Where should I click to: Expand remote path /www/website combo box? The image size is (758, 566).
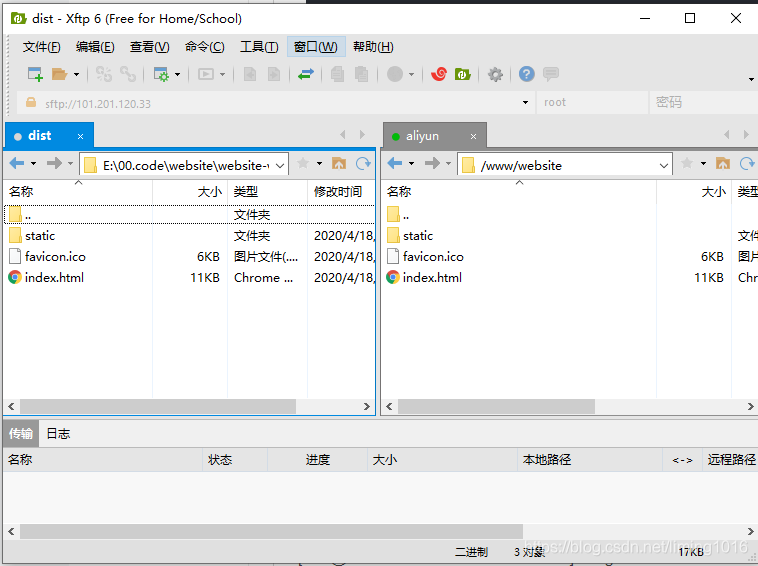click(x=664, y=166)
